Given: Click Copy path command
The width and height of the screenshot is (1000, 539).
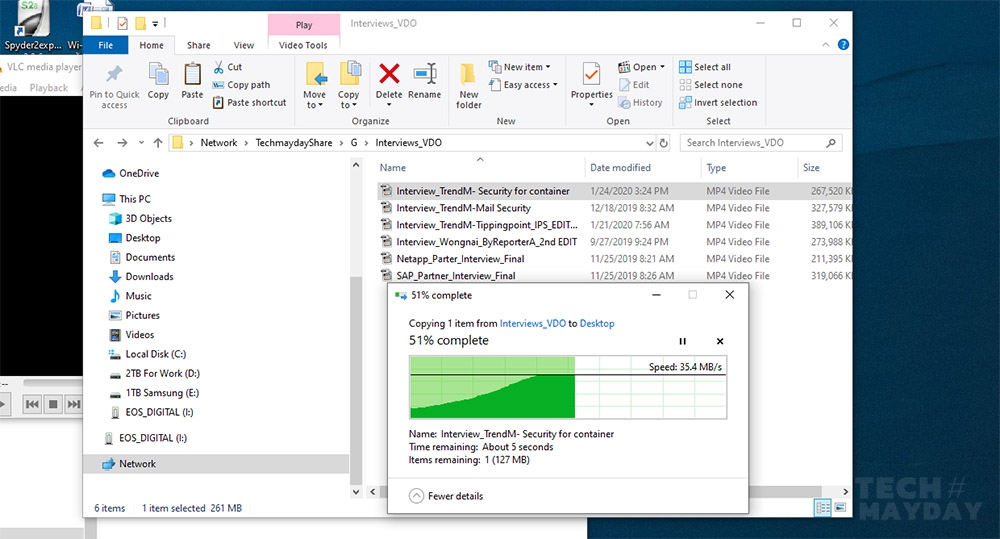Looking at the screenshot, I should click(242, 85).
